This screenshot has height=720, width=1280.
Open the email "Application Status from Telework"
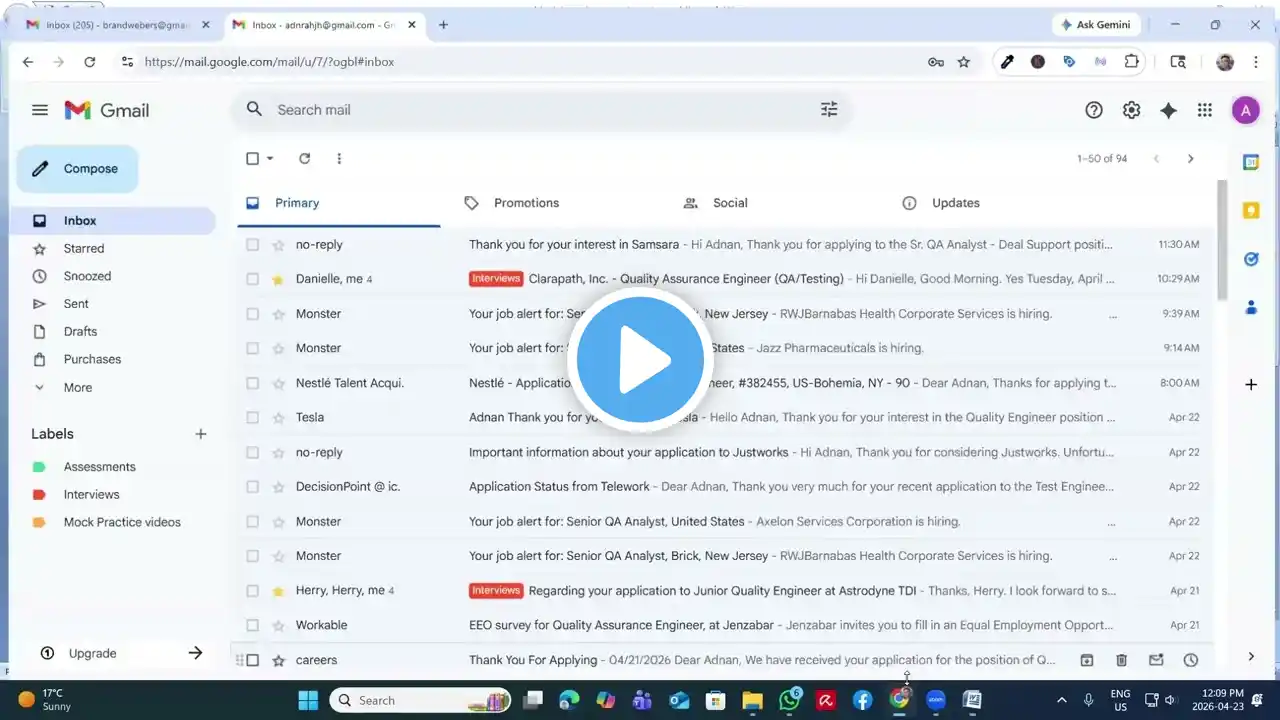tap(559, 487)
